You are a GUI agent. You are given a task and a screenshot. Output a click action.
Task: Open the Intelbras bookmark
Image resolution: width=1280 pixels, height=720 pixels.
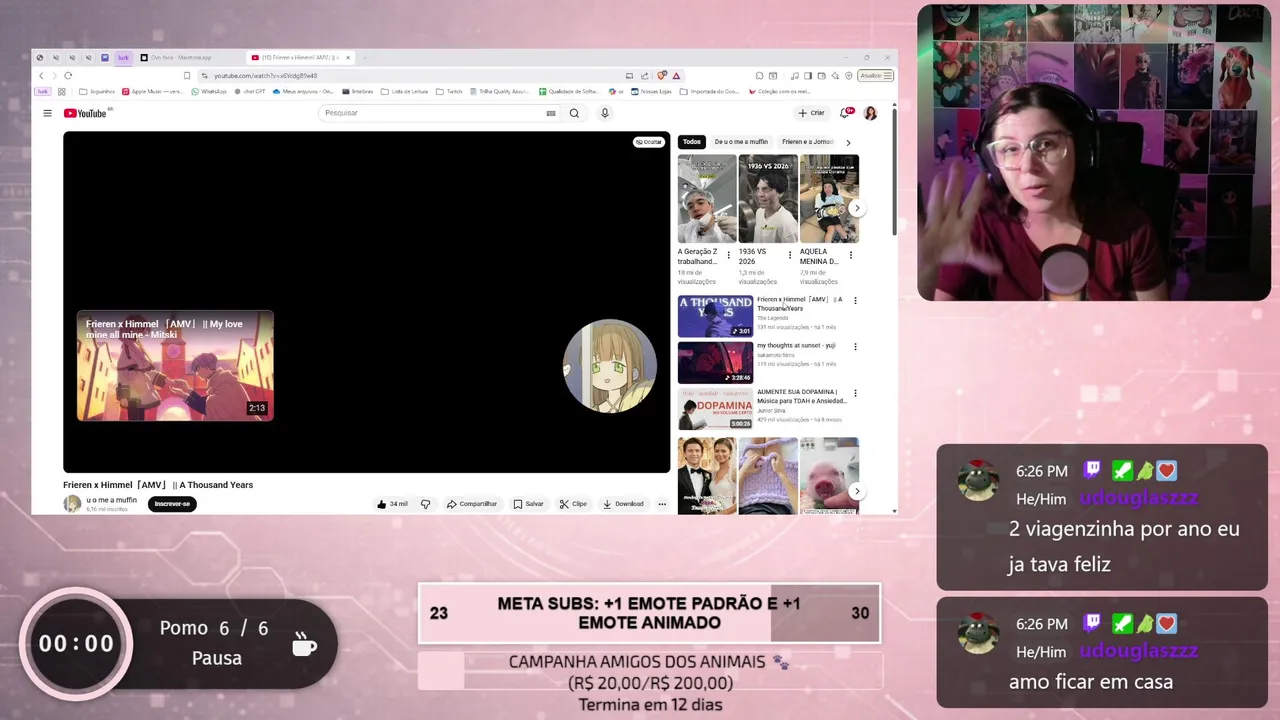tap(358, 91)
